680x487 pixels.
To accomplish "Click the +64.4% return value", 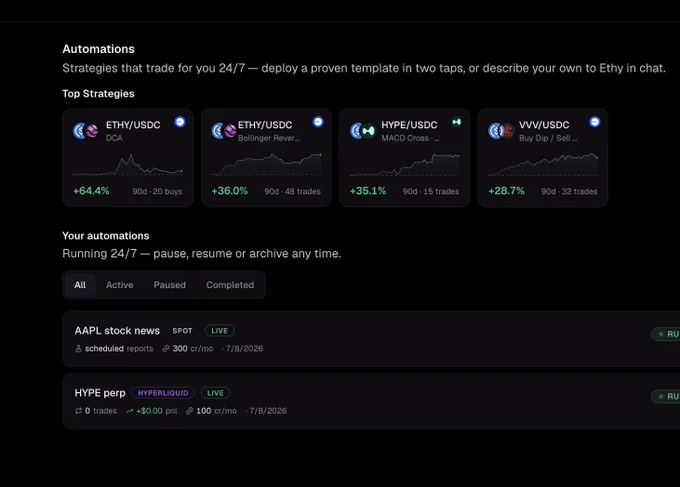I will (91, 191).
